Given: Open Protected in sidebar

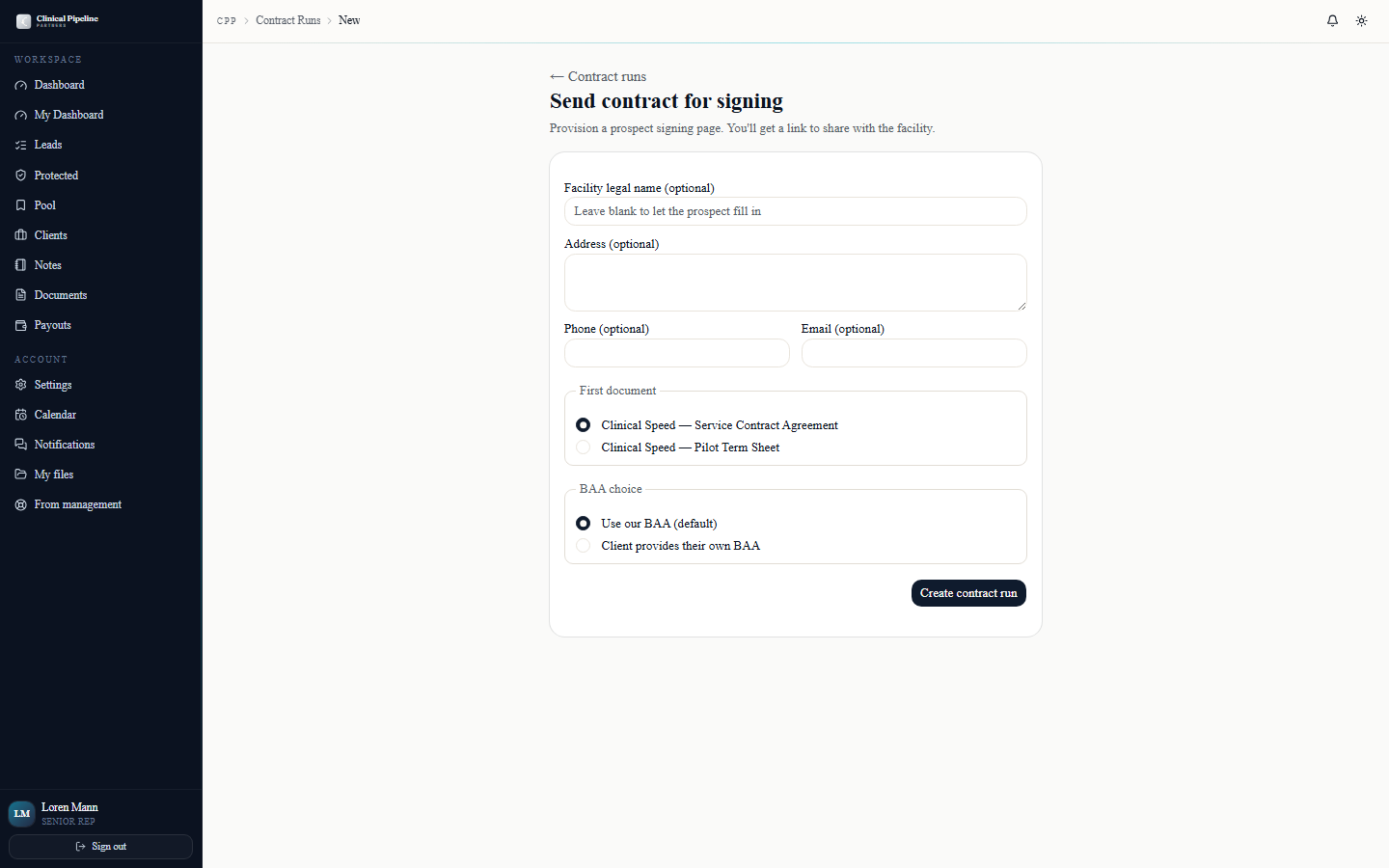Looking at the screenshot, I should [101, 176].
